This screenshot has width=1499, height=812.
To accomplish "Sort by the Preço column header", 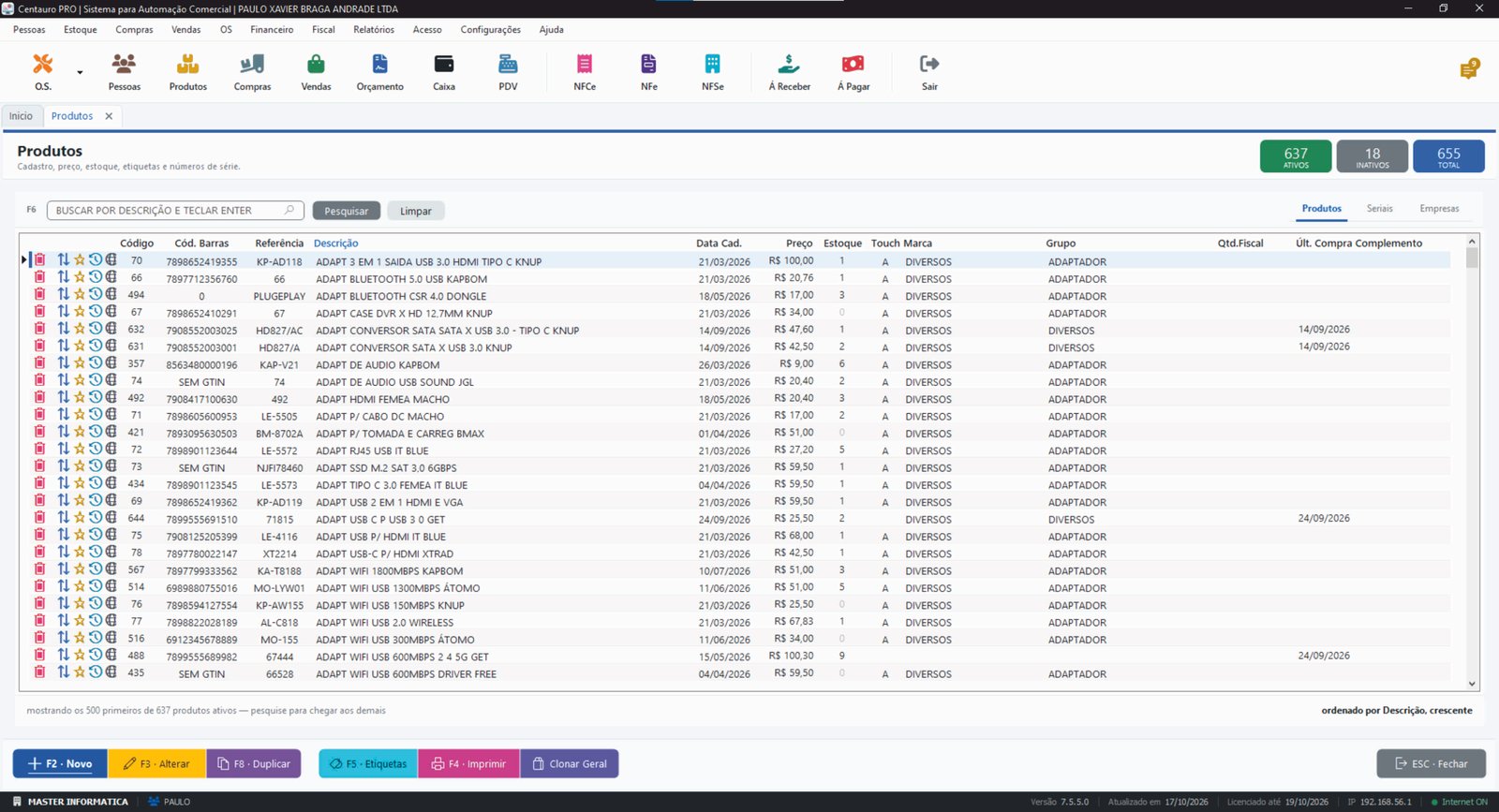I will pos(799,244).
